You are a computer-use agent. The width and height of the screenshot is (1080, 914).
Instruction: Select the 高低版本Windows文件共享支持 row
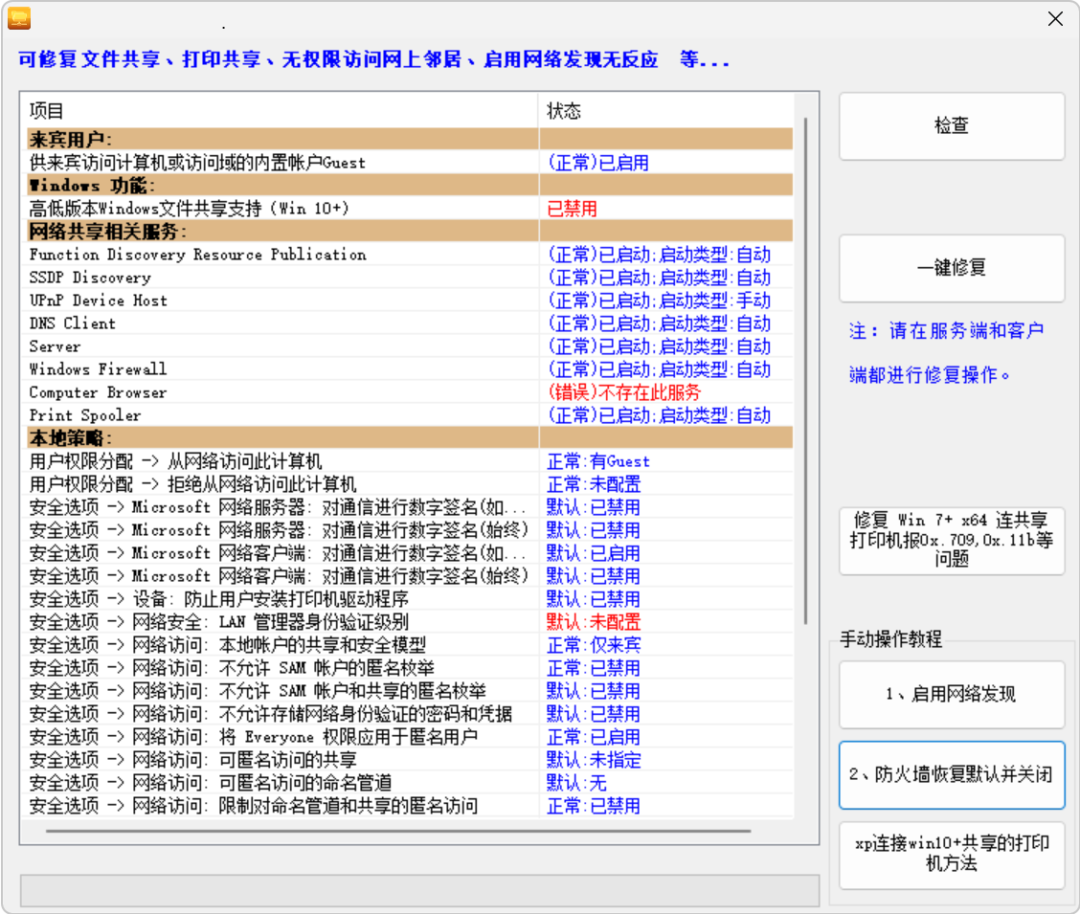411,208
